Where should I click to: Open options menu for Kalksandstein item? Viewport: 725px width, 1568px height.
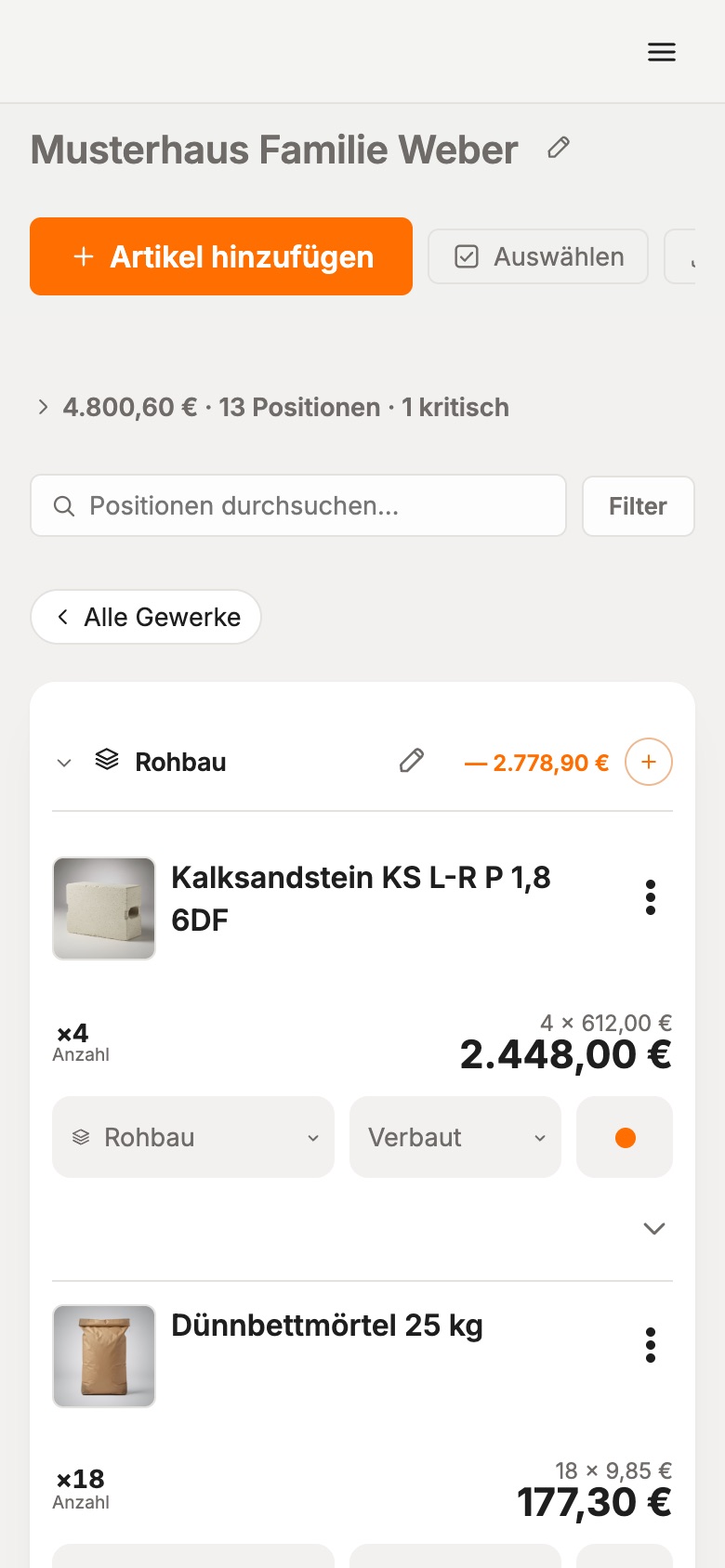pyautogui.click(x=651, y=897)
